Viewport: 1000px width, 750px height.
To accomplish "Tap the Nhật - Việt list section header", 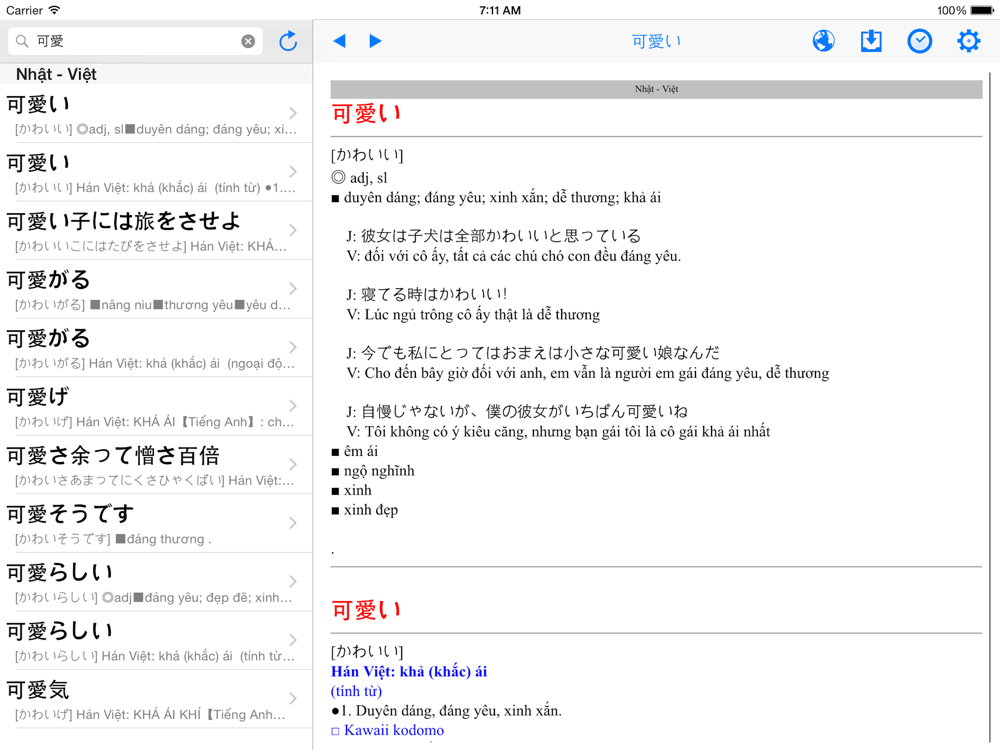I will [156, 74].
